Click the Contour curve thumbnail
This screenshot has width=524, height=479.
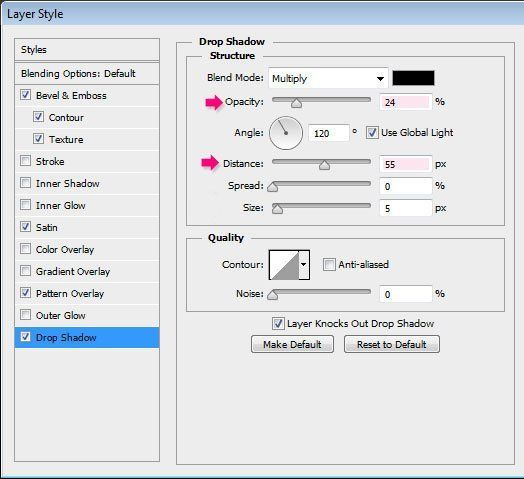(284, 265)
